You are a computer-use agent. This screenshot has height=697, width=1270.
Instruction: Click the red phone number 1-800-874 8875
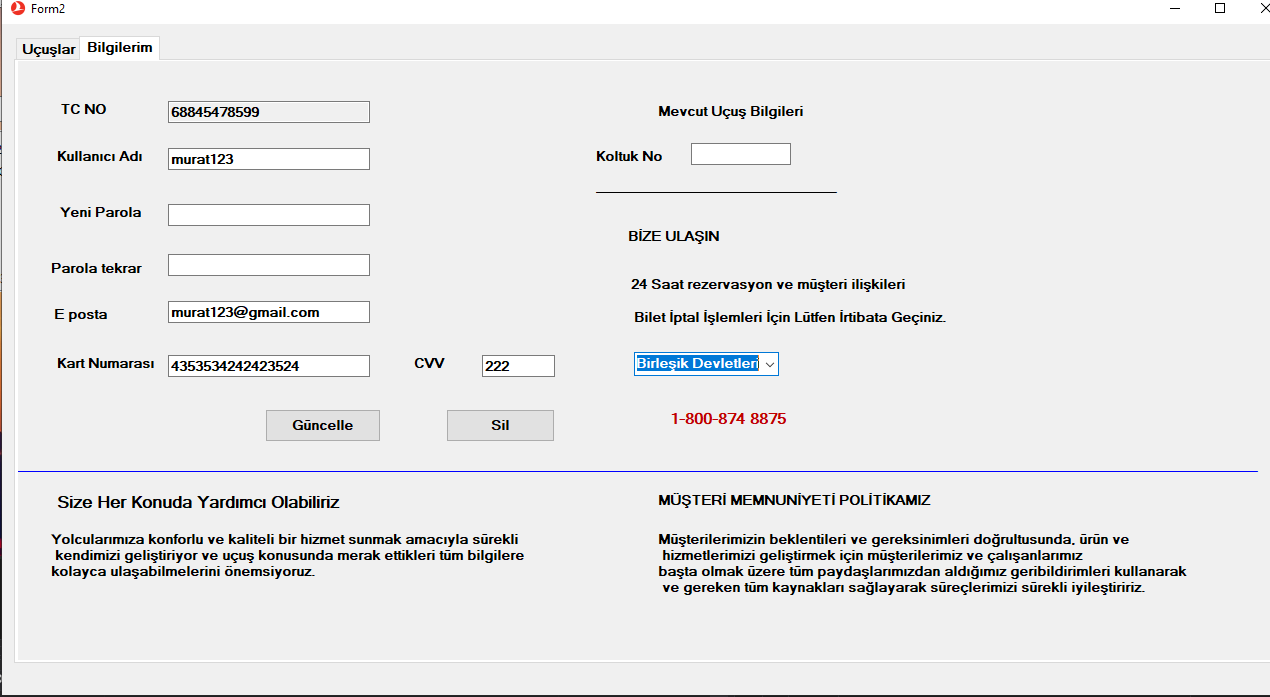coord(729,418)
